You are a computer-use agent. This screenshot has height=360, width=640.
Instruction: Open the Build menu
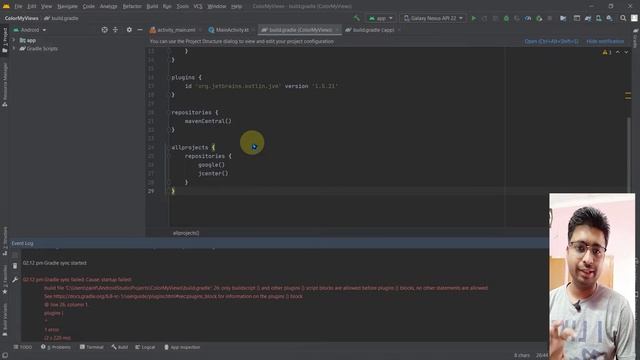click(152, 6)
